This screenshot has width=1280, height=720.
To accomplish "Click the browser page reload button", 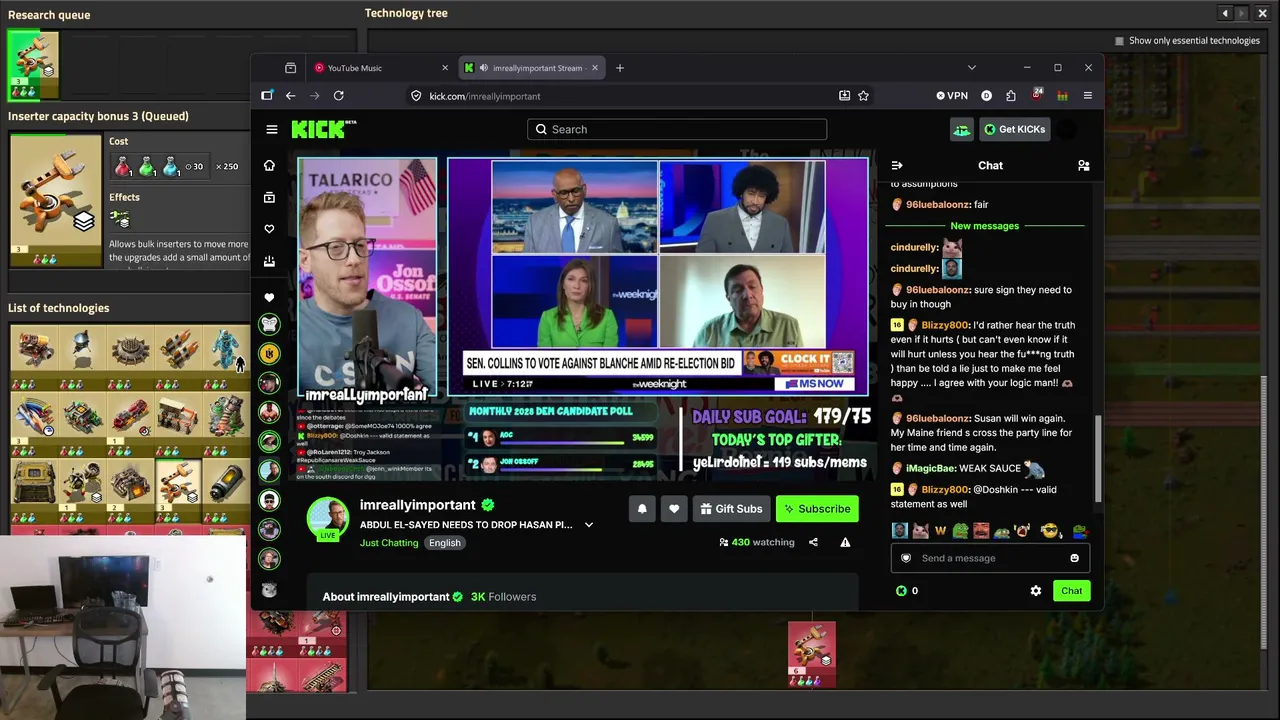I will pyautogui.click(x=338, y=96).
